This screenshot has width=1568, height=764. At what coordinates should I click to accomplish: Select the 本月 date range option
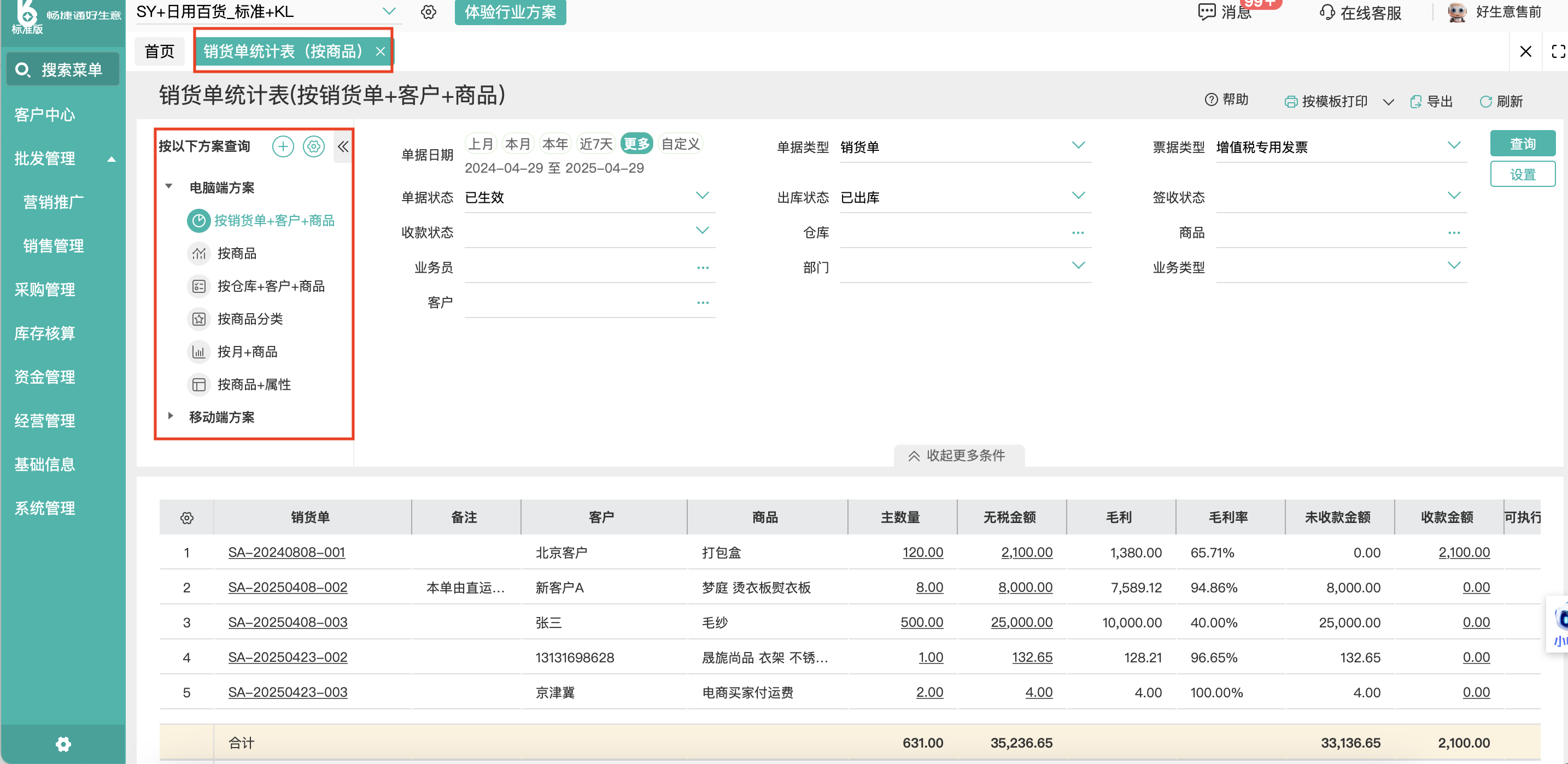click(518, 144)
